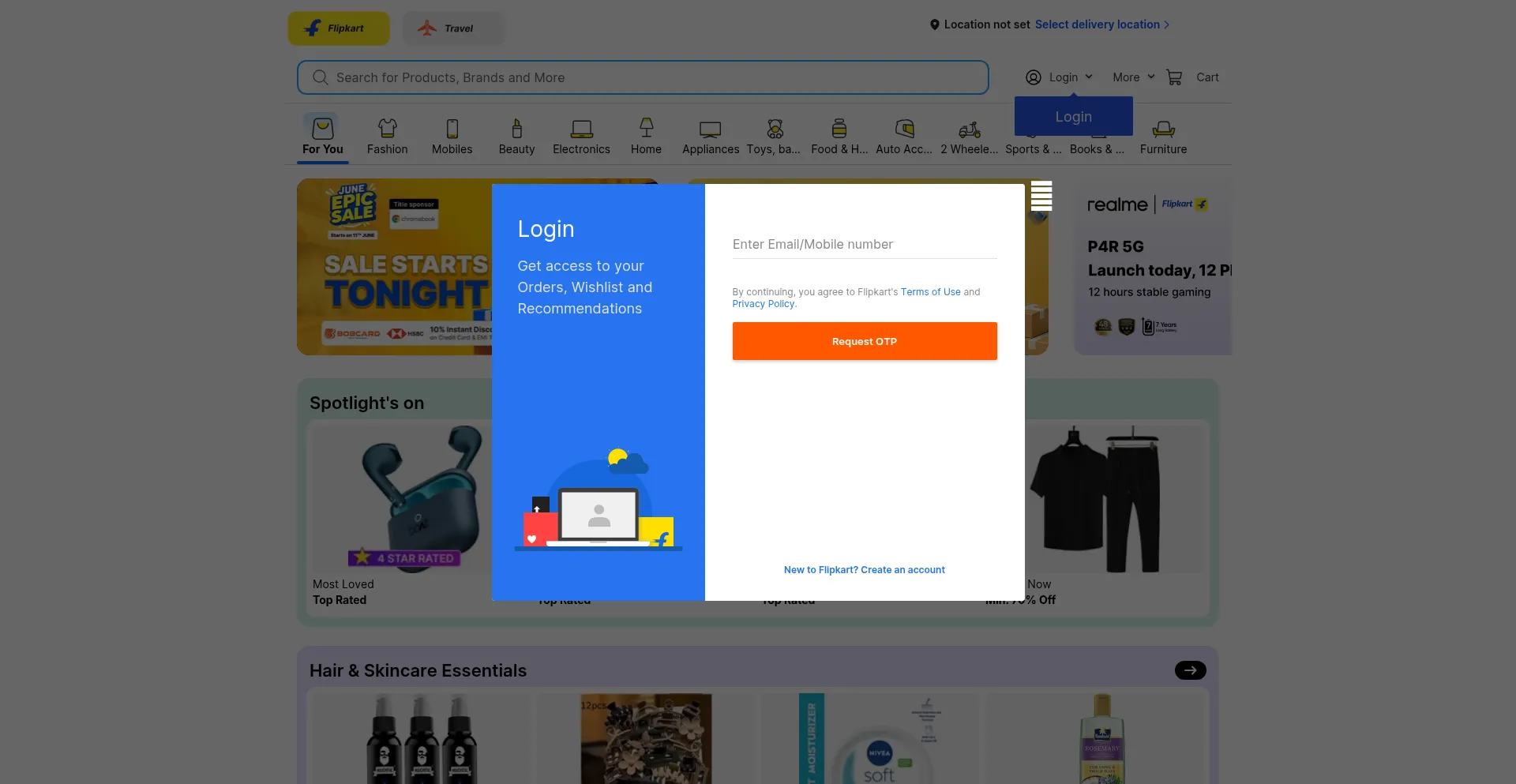Screen dimensions: 1516x784
Task: Click New to Flipkart? Create an account
Action: pyautogui.click(x=865, y=570)
